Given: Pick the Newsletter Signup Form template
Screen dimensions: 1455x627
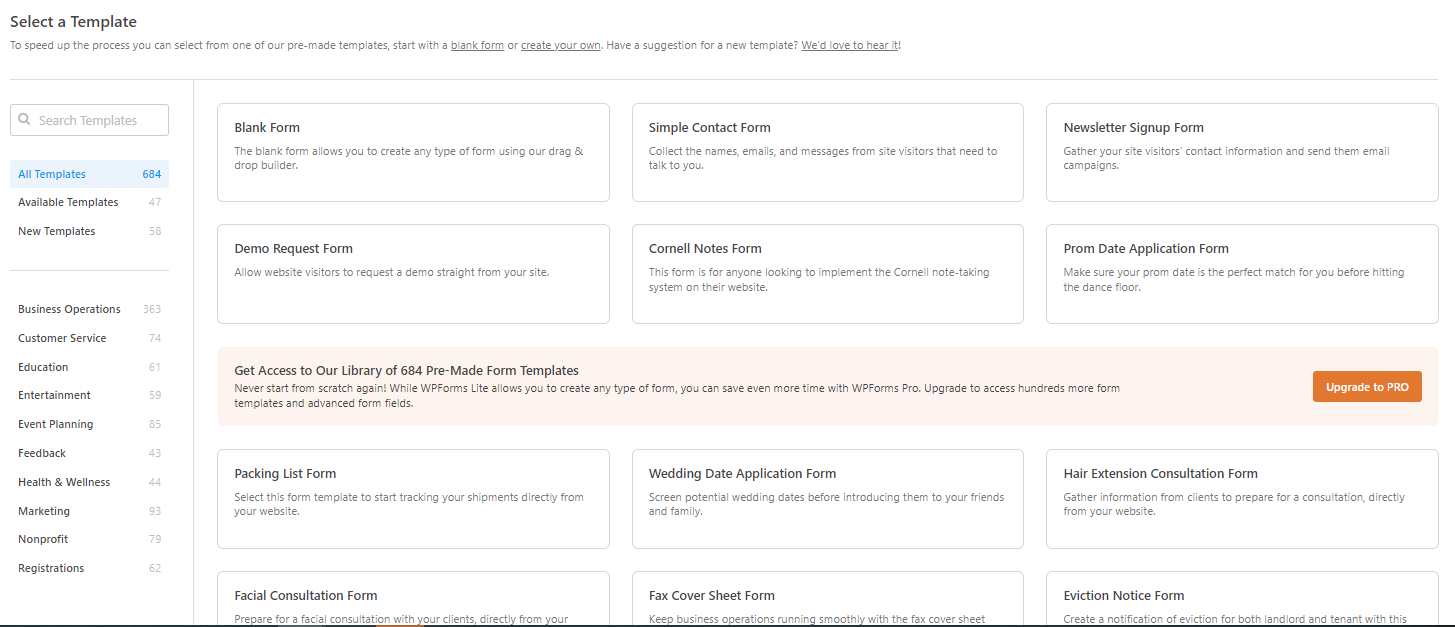Looking at the screenshot, I should click(1242, 152).
